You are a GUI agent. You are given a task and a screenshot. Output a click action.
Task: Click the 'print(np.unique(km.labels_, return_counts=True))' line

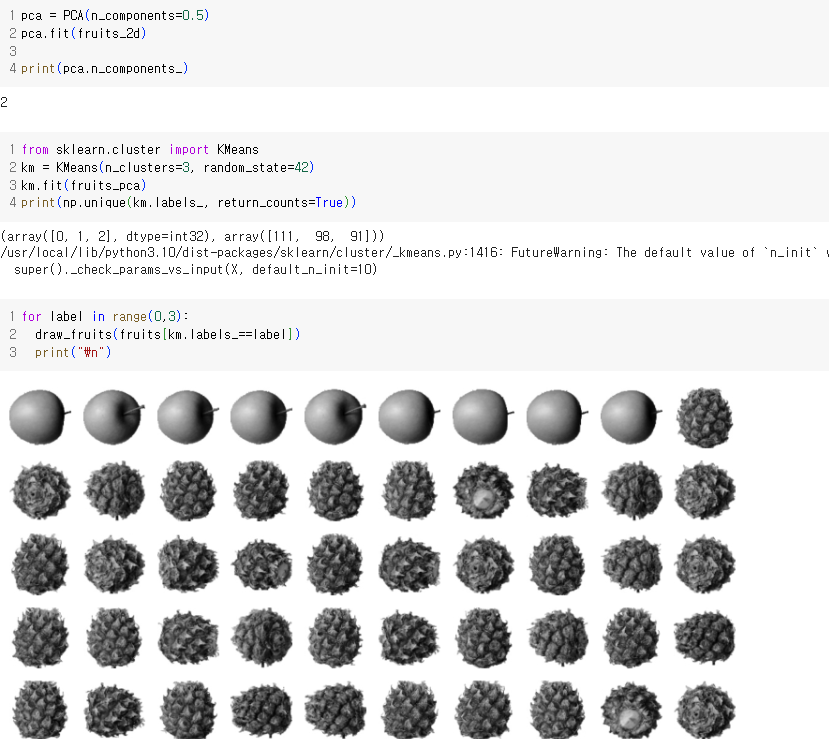pyautogui.click(x=188, y=202)
